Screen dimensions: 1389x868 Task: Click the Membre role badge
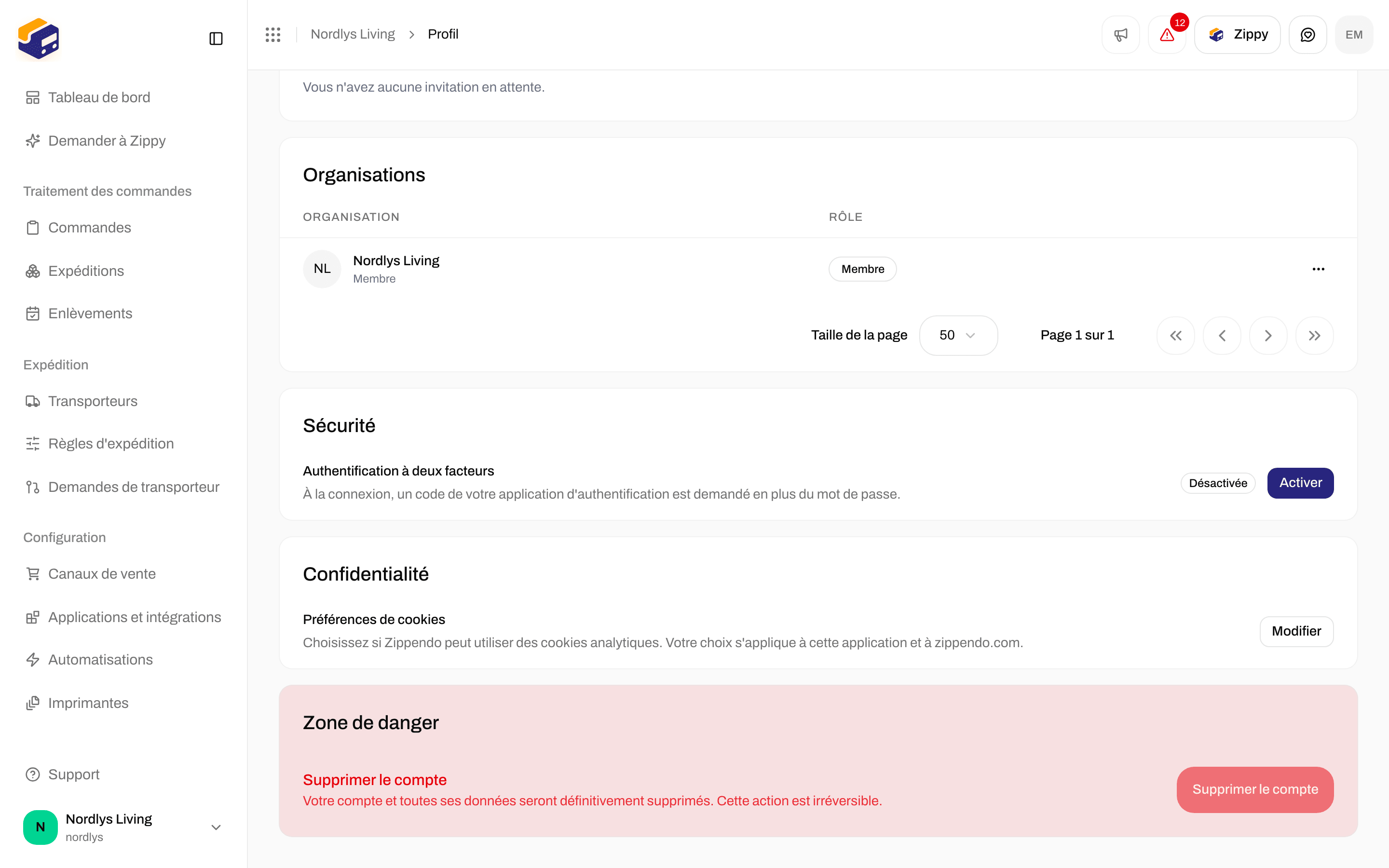pyautogui.click(x=863, y=269)
